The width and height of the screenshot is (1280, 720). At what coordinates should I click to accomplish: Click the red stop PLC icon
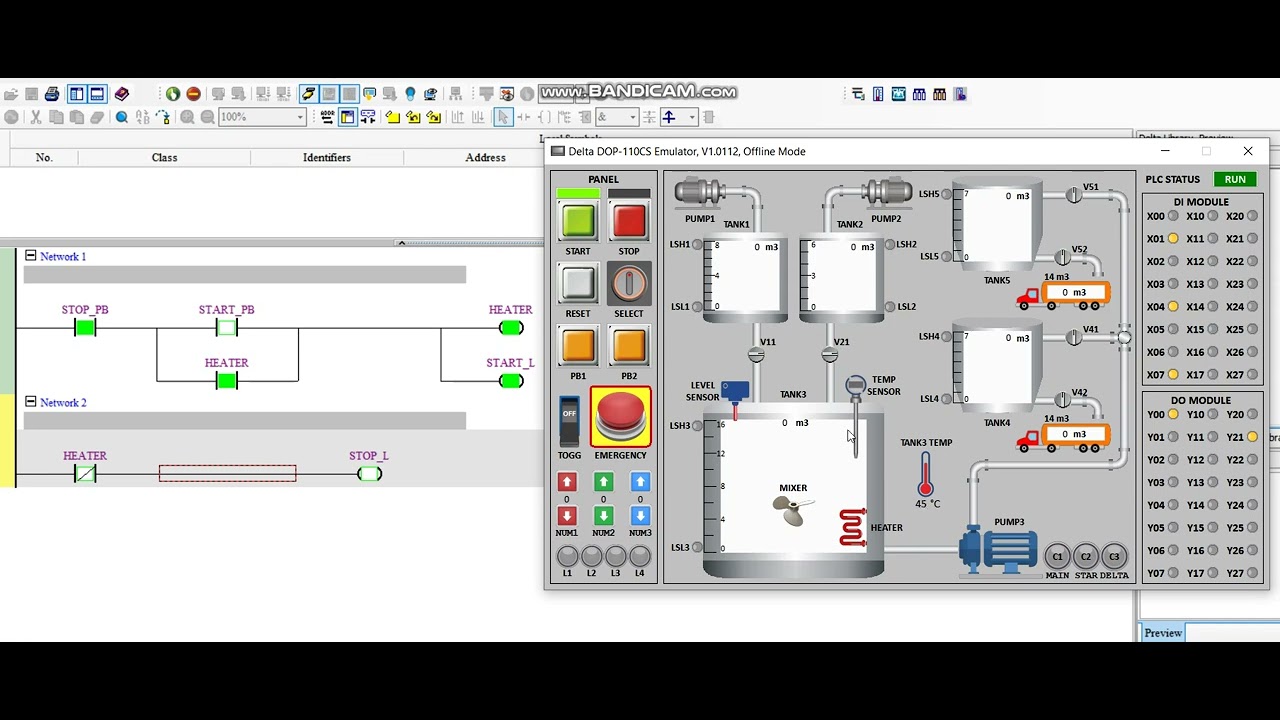click(193, 94)
